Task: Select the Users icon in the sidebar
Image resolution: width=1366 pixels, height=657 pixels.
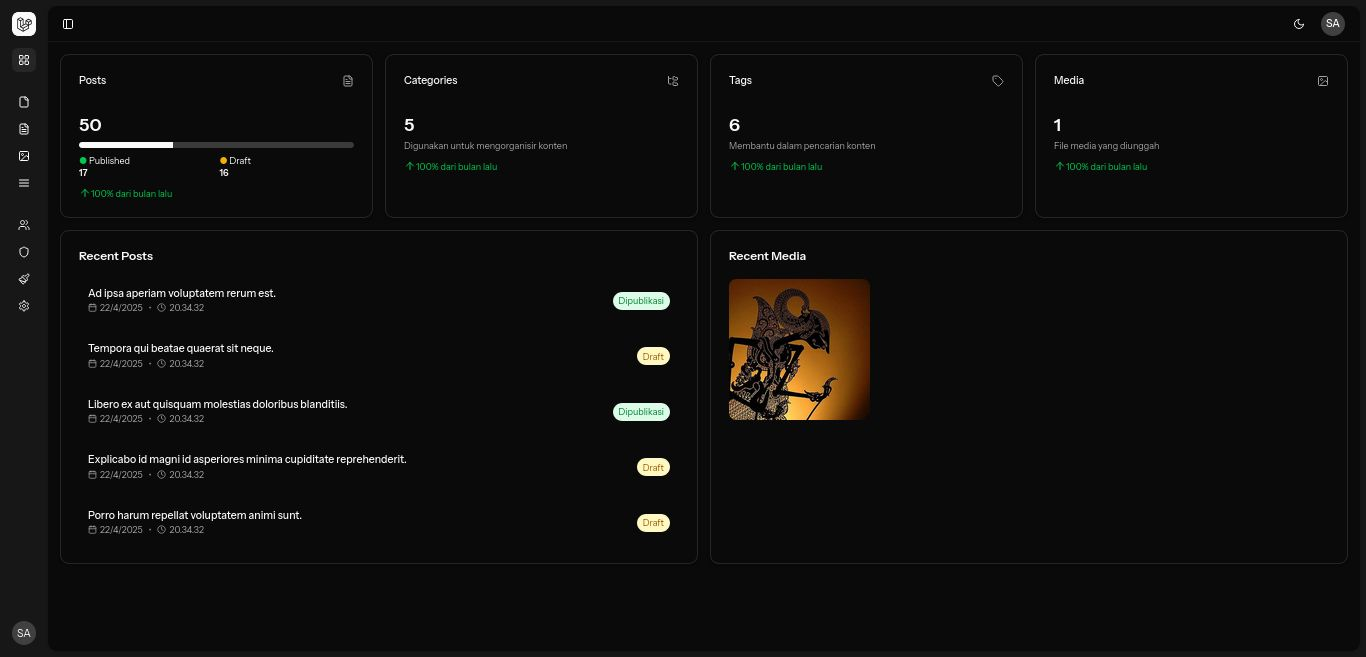Action: pyautogui.click(x=24, y=224)
